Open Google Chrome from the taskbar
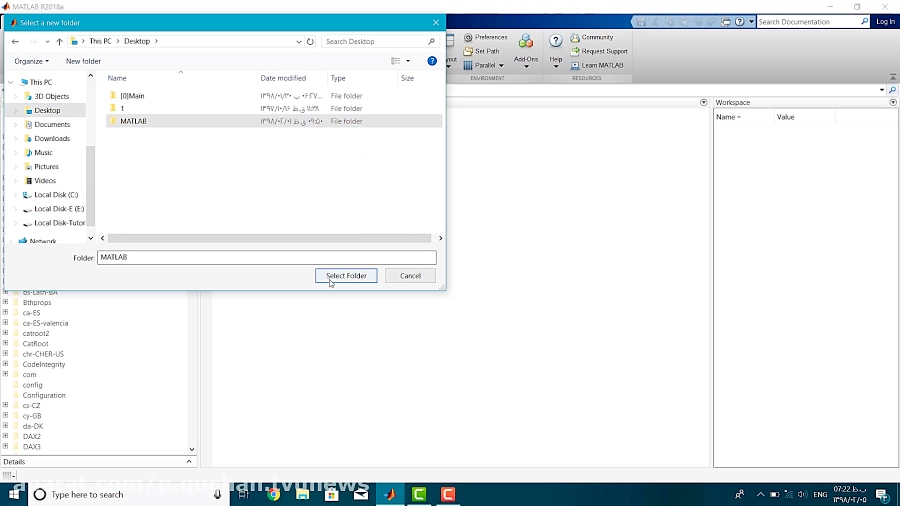The width and height of the screenshot is (900, 506). tap(273, 495)
